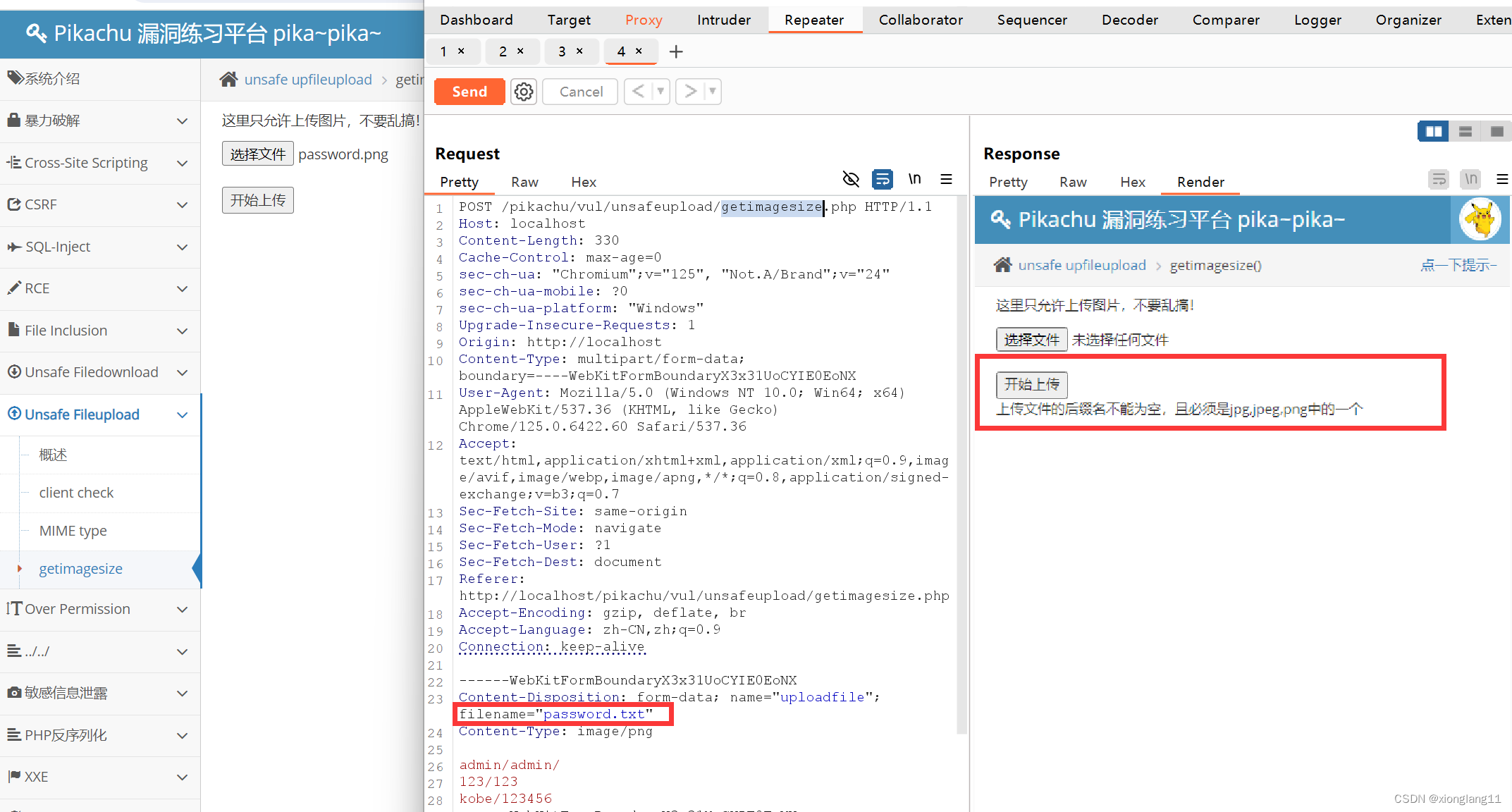Screen dimensions: 1512x812
Task: Close Repeater tab number 2
Action: point(520,51)
